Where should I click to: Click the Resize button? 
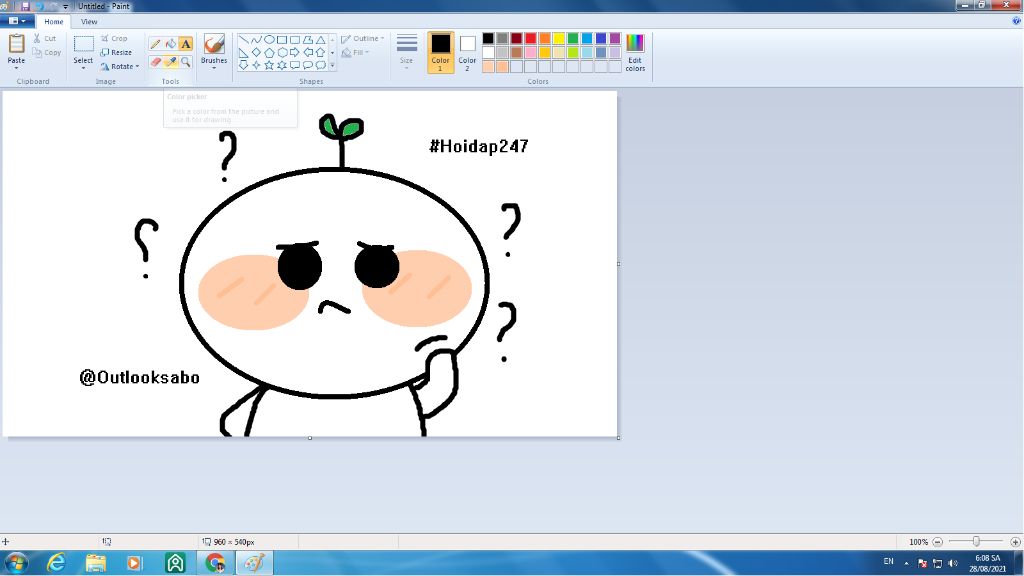point(116,52)
